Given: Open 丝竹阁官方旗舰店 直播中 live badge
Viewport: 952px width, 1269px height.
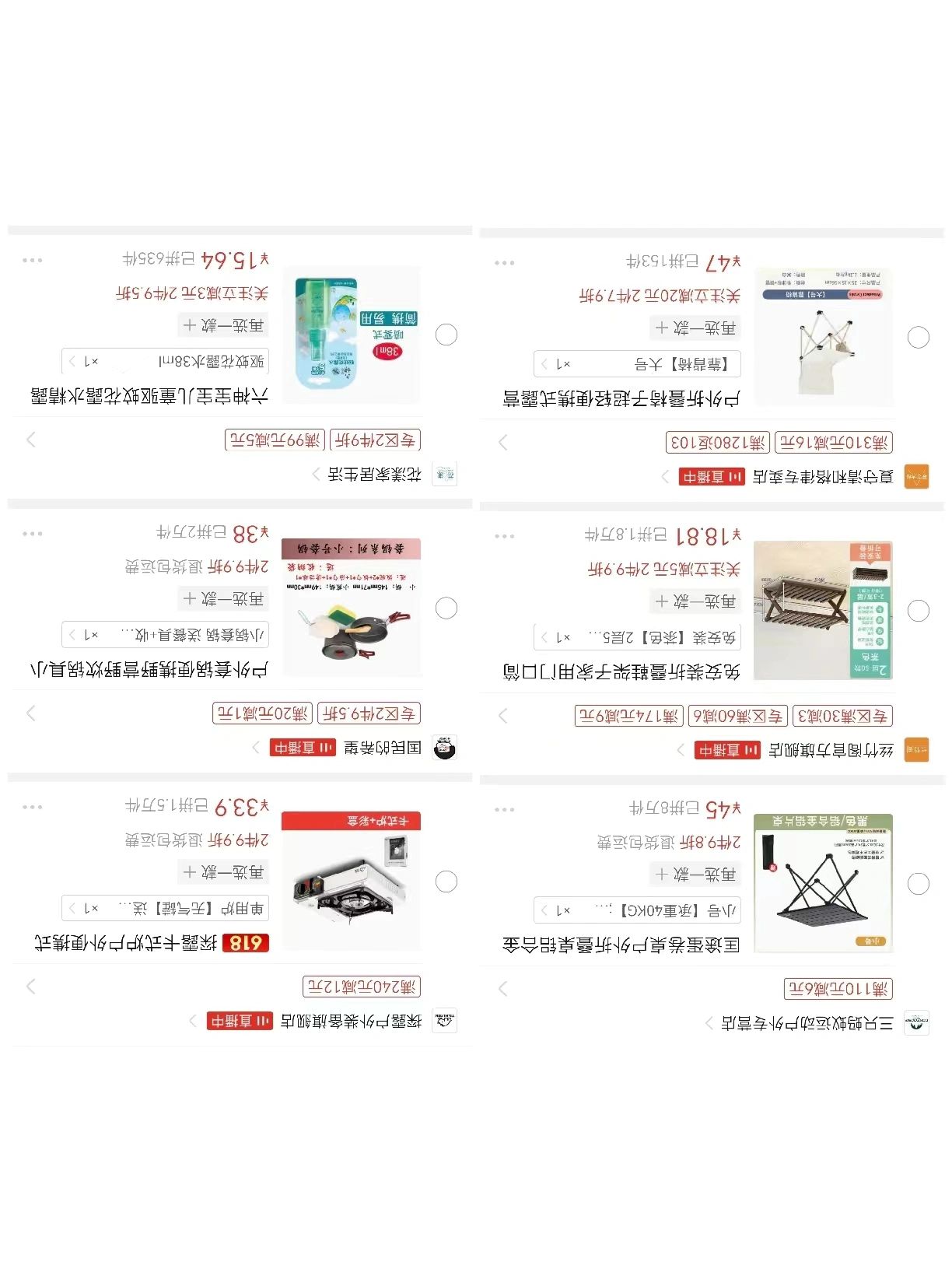Looking at the screenshot, I should (727, 750).
